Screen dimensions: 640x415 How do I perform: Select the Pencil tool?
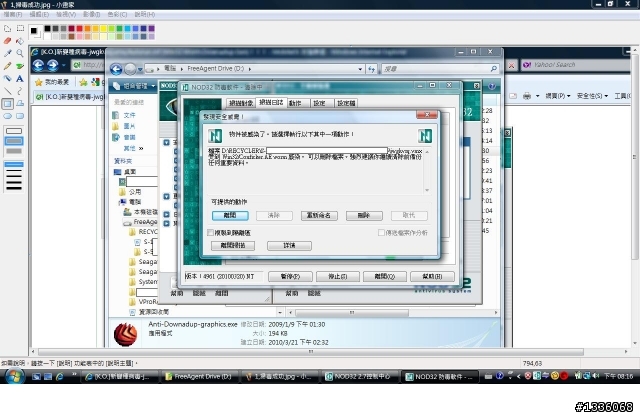(7, 66)
